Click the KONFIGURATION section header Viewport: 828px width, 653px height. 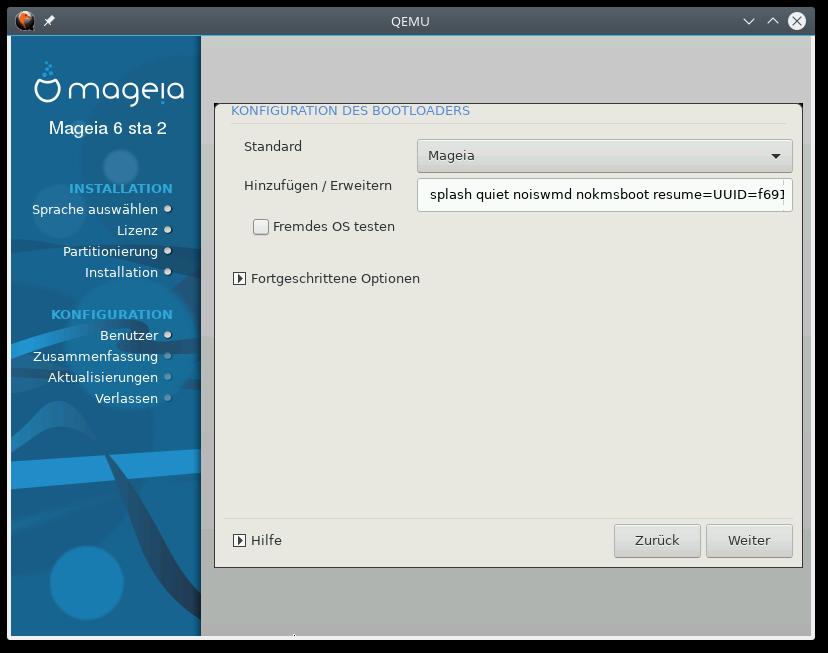112,315
